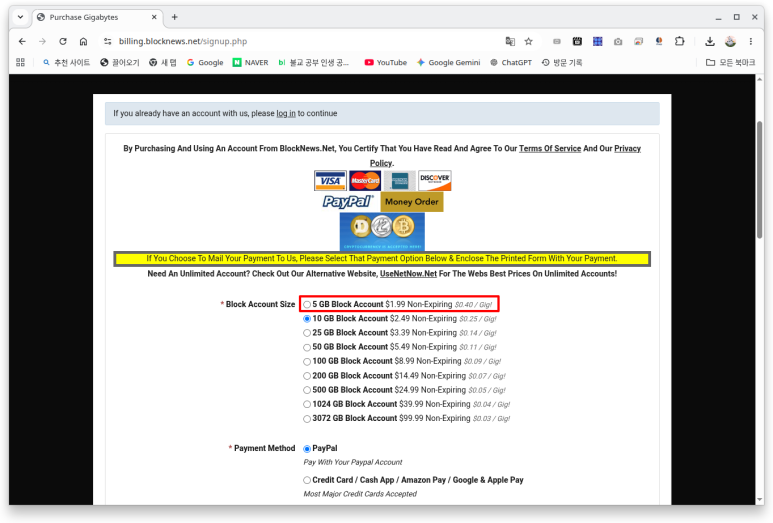Open the Chrome three-dot menu
The height and width of the screenshot is (523, 773).
(750, 41)
